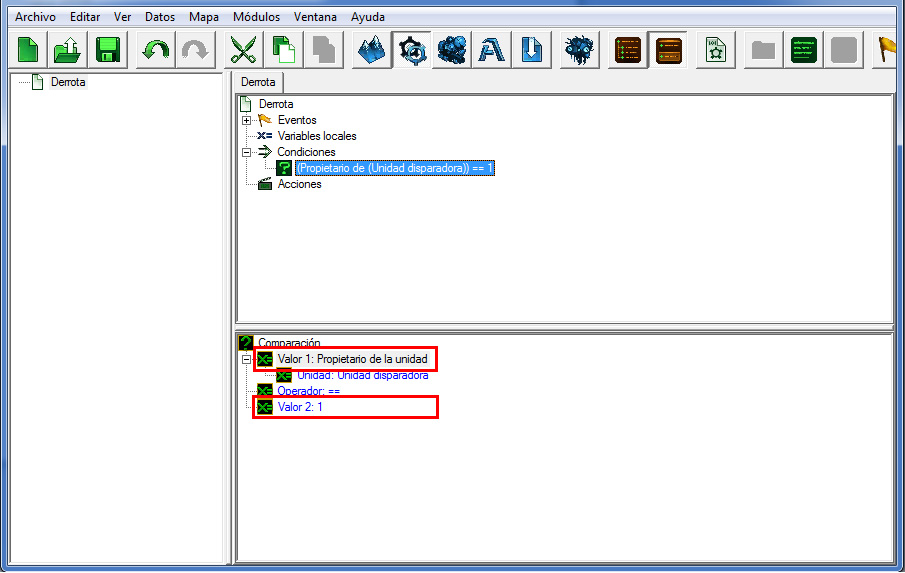Open the Ayuda menu
Screen dimensions: 905x573
[x=368, y=17]
